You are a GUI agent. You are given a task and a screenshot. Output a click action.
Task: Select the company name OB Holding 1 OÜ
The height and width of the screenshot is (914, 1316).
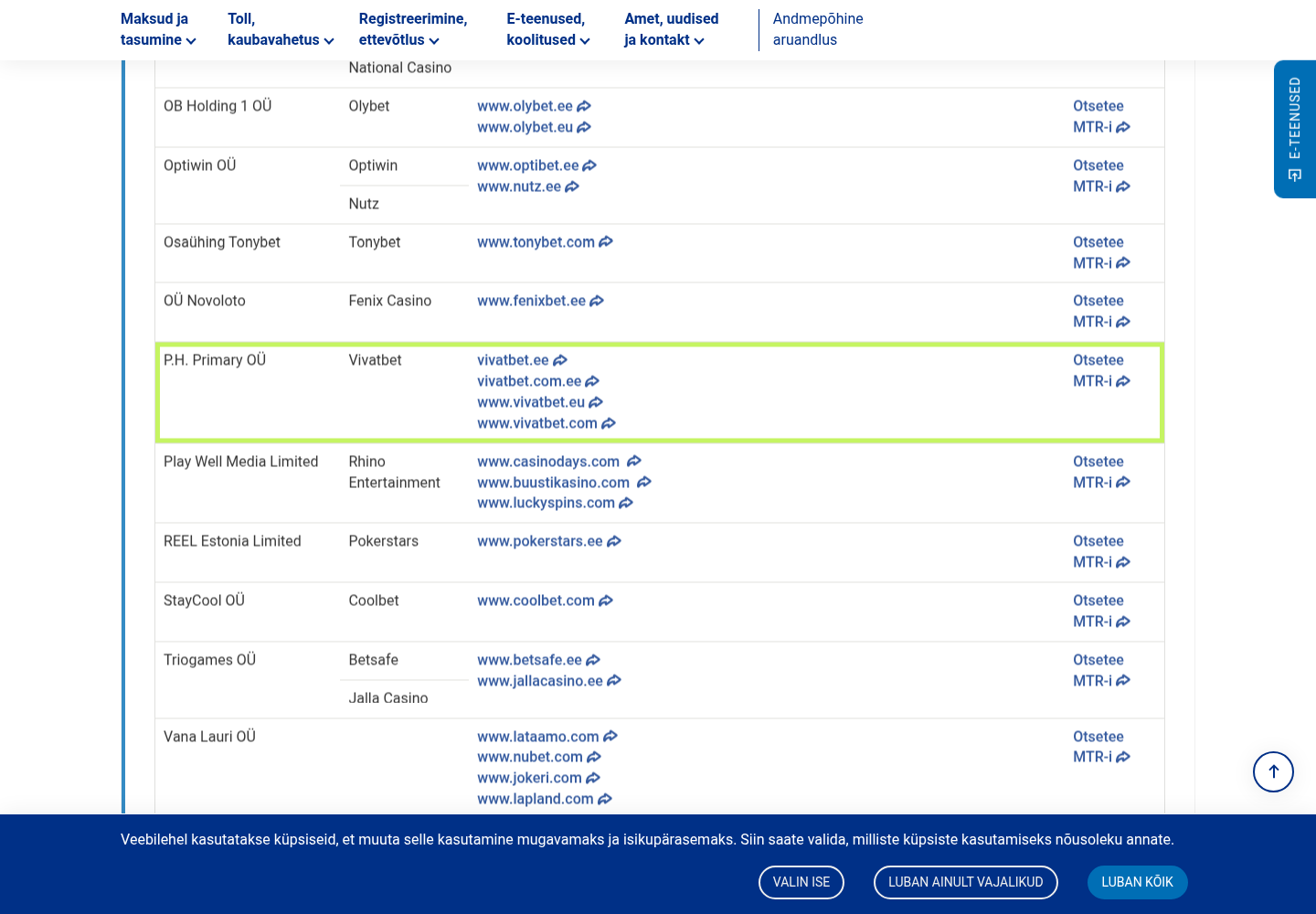pyautogui.click(x=218, y=106)
